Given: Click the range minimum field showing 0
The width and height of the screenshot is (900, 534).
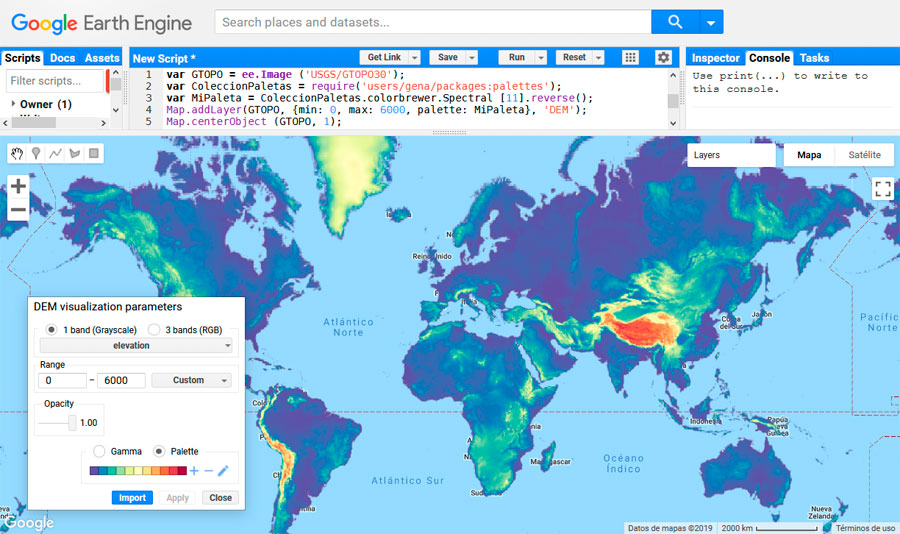Looking at the screenshot, I should [x=62, y=380].
